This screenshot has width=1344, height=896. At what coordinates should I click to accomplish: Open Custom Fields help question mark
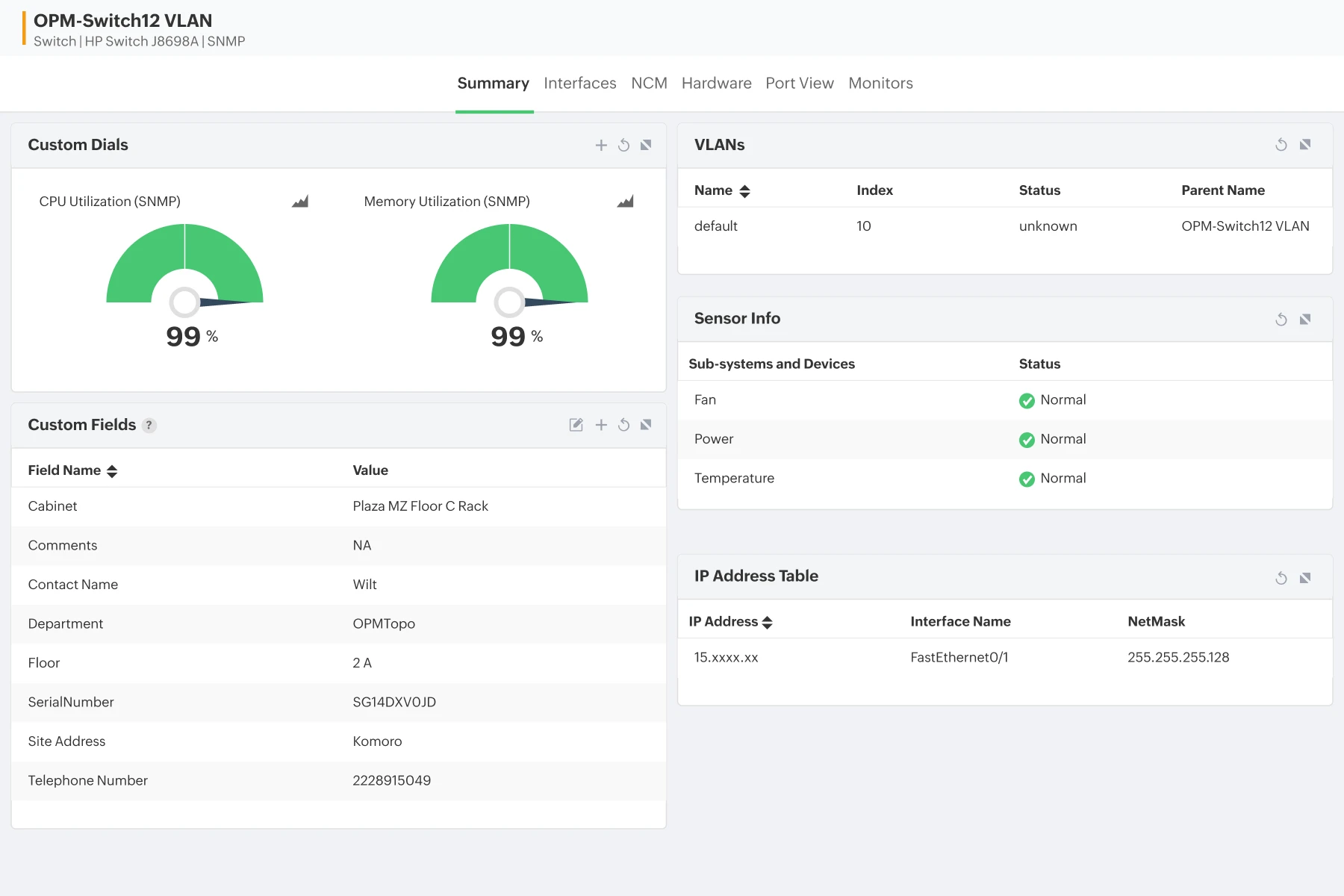149,426
